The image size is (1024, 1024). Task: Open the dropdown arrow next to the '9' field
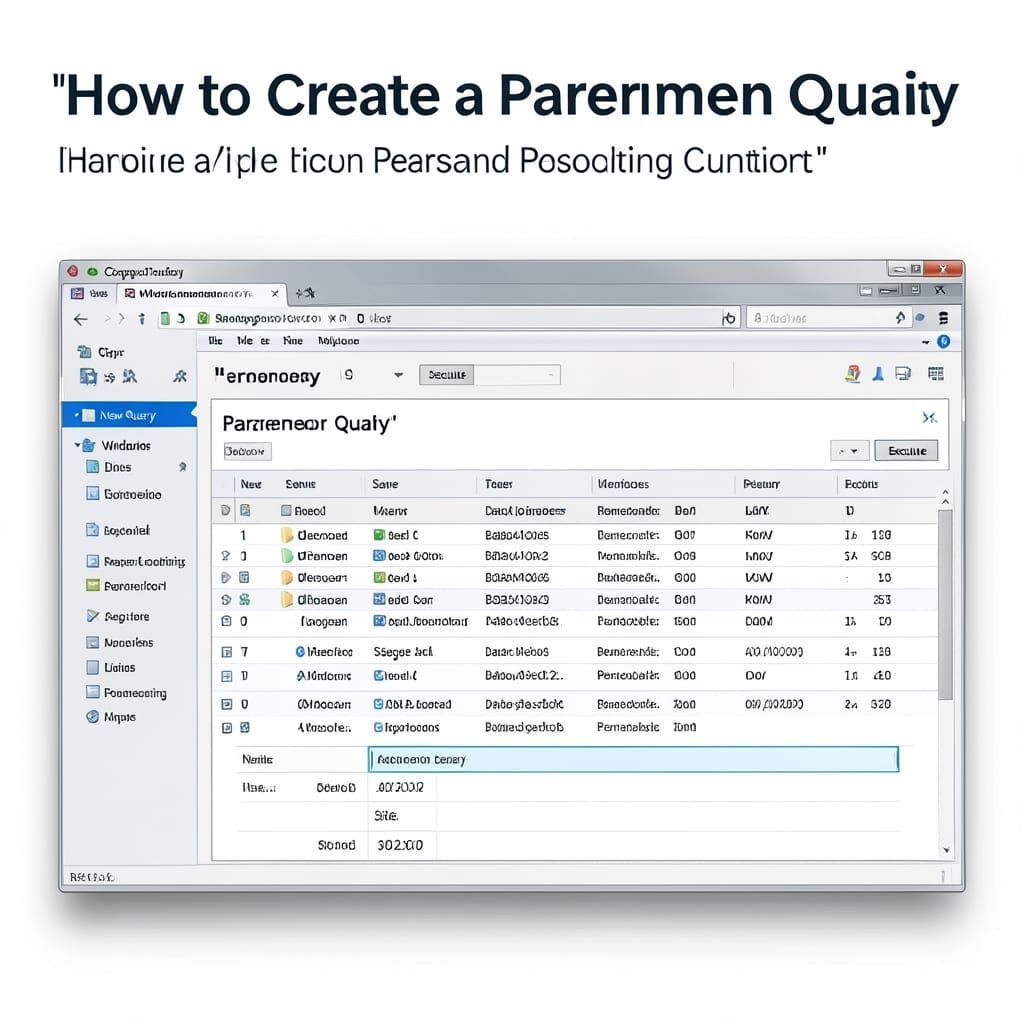[x=398, y=375]
